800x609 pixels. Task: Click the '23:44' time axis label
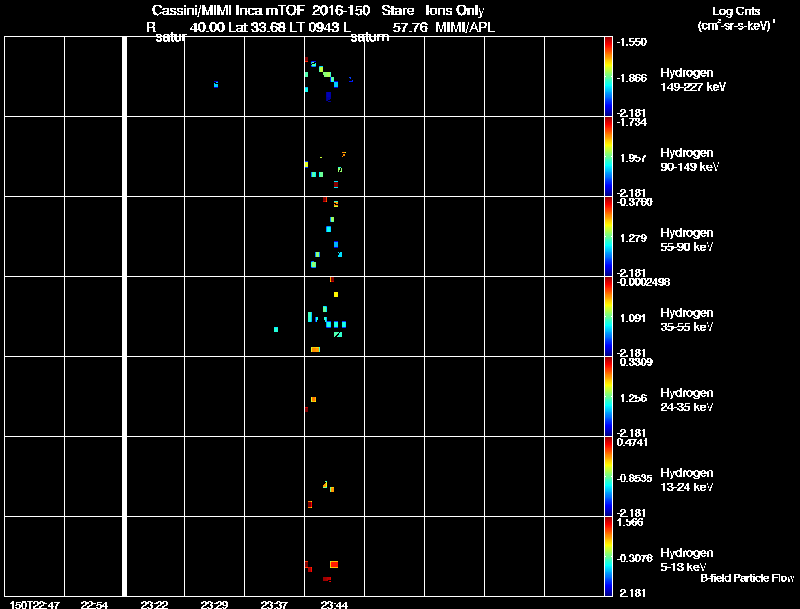click(334, 605)
